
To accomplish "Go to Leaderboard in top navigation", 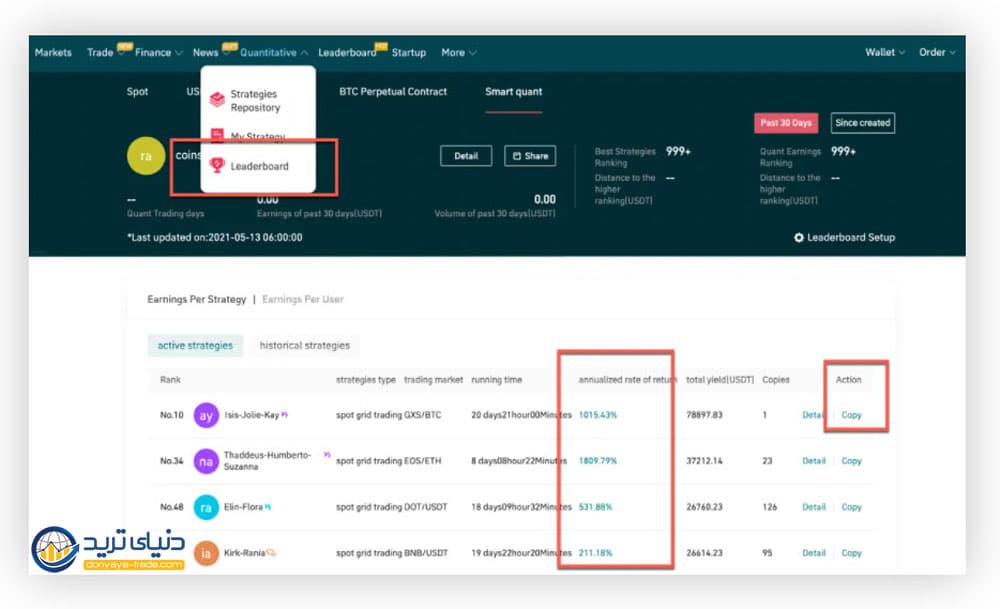I will 348,52.
